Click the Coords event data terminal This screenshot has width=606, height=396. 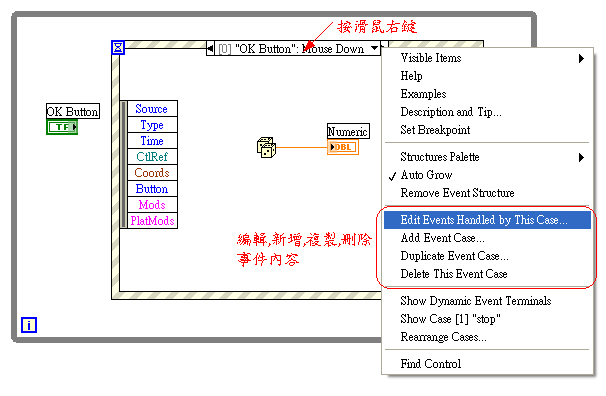[152, 173]
